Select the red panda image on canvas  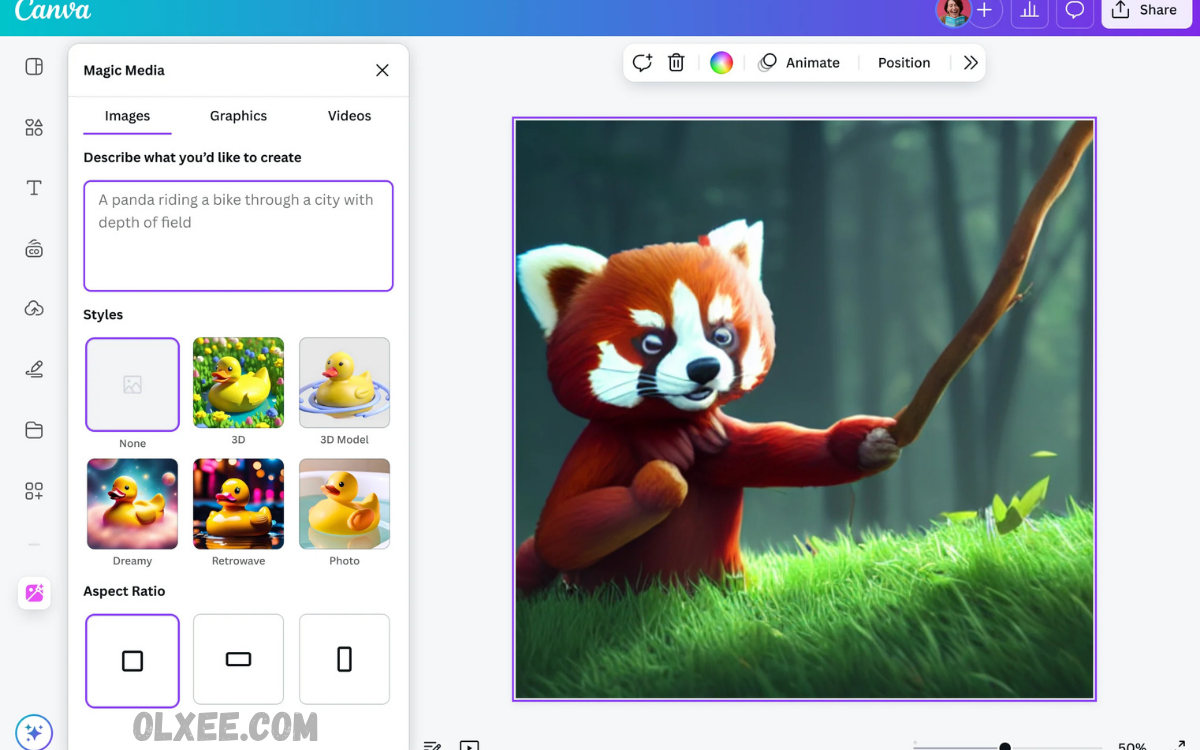tap(804, 409)
